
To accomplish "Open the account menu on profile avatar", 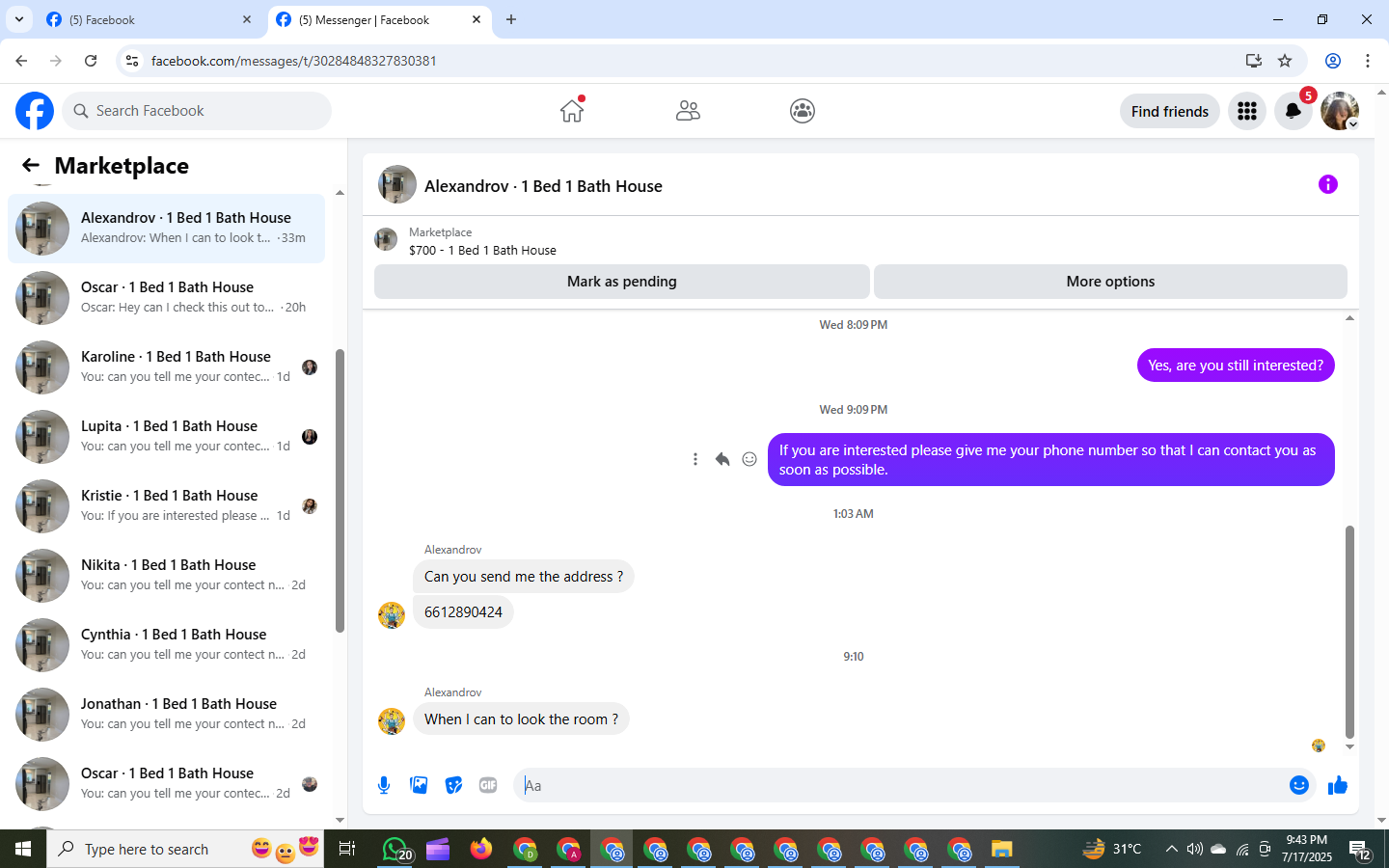I will pyautogui.click(x=1340, y=111).
